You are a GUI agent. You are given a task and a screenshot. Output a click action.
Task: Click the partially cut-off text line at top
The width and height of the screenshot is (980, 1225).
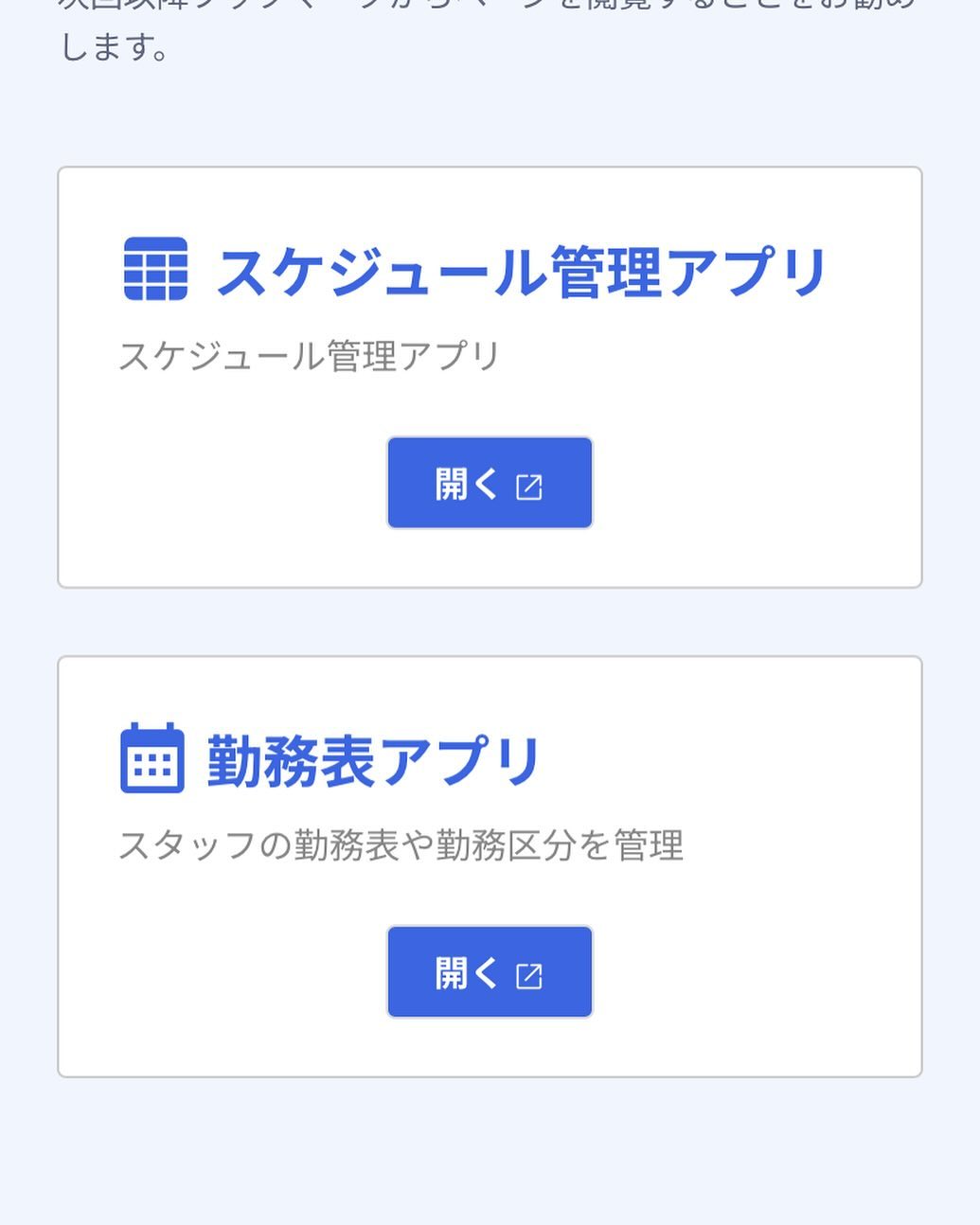[x=490, y=5]
